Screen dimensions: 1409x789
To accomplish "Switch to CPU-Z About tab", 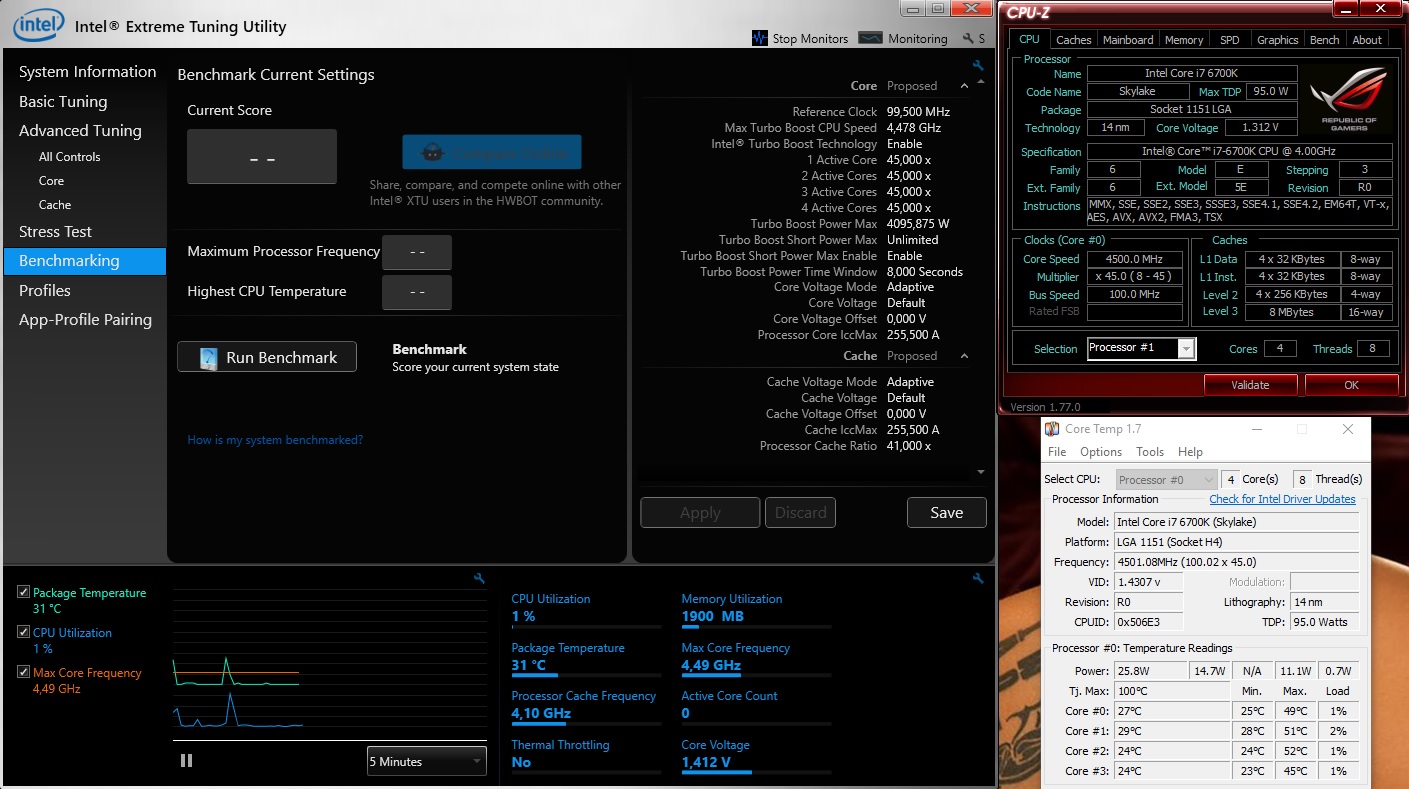I will click(x=1367, y=40).
